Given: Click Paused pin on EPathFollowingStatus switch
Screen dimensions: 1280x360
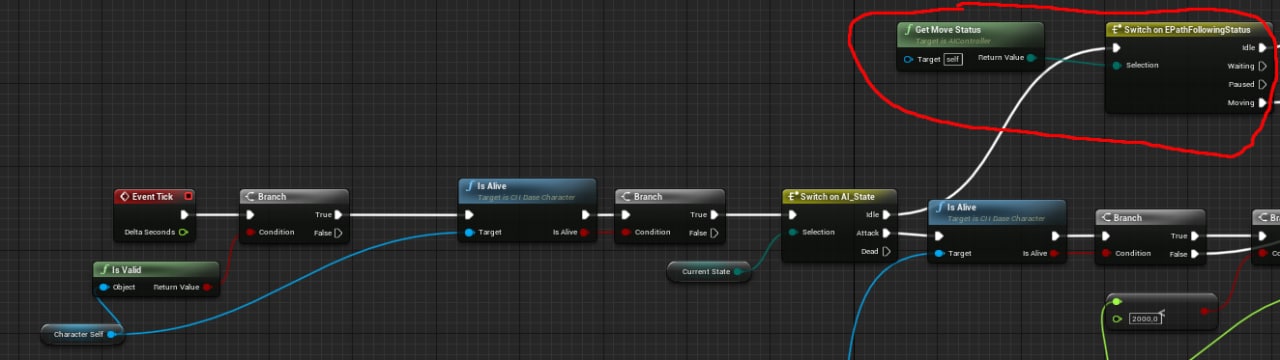Looking at the screenshot, I should (1263, 84).
